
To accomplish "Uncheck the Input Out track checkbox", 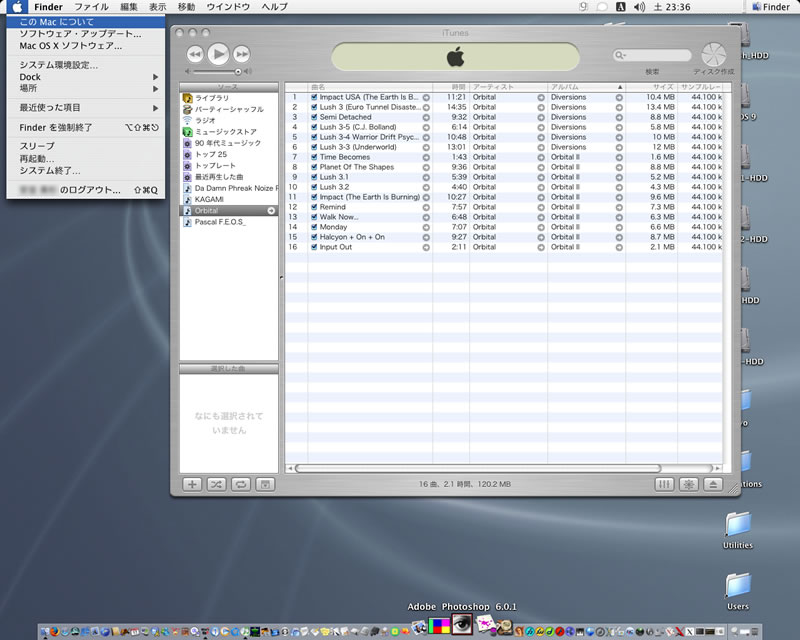I will click(x=314, y=247).
